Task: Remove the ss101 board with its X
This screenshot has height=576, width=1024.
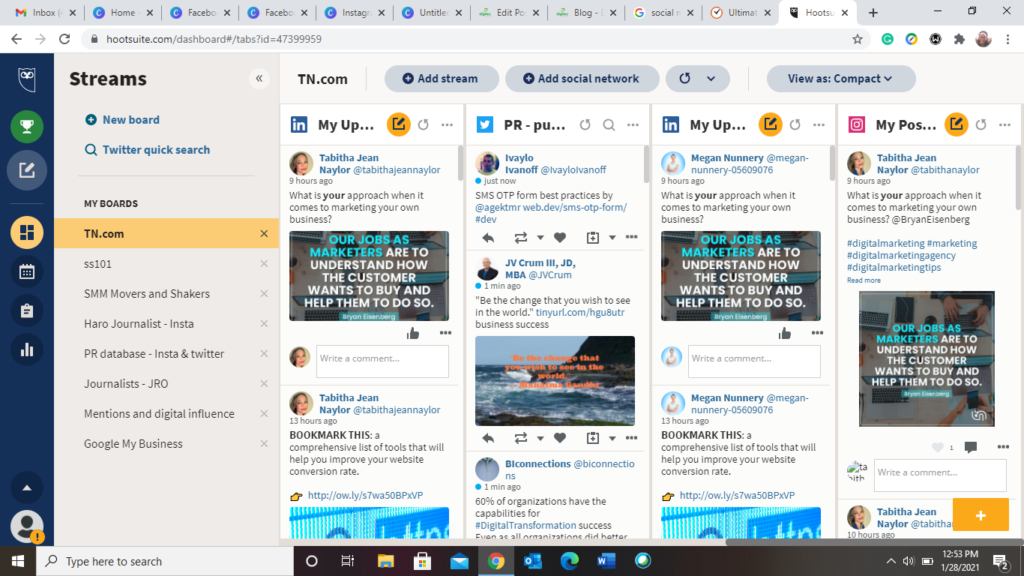Action: pyautogui.click(x=264, y=264)
